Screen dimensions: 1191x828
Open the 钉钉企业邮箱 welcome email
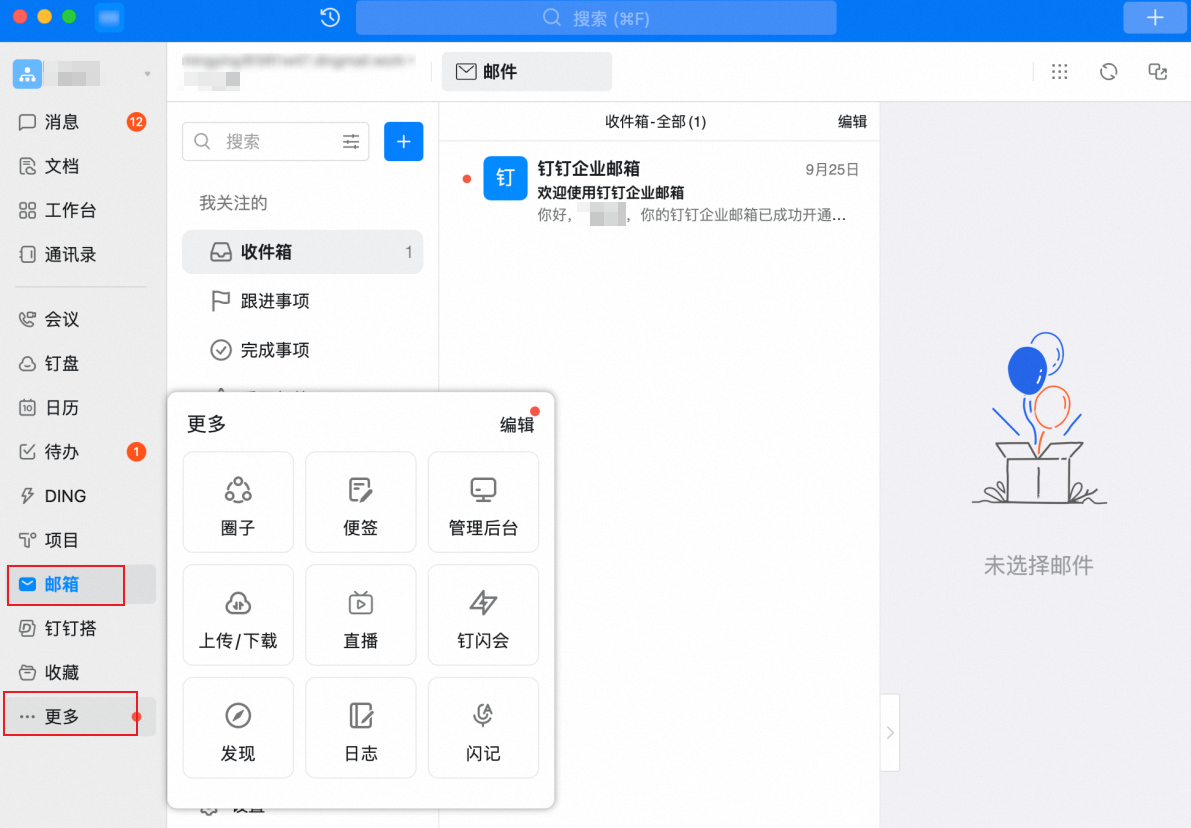tap(659, 191)
